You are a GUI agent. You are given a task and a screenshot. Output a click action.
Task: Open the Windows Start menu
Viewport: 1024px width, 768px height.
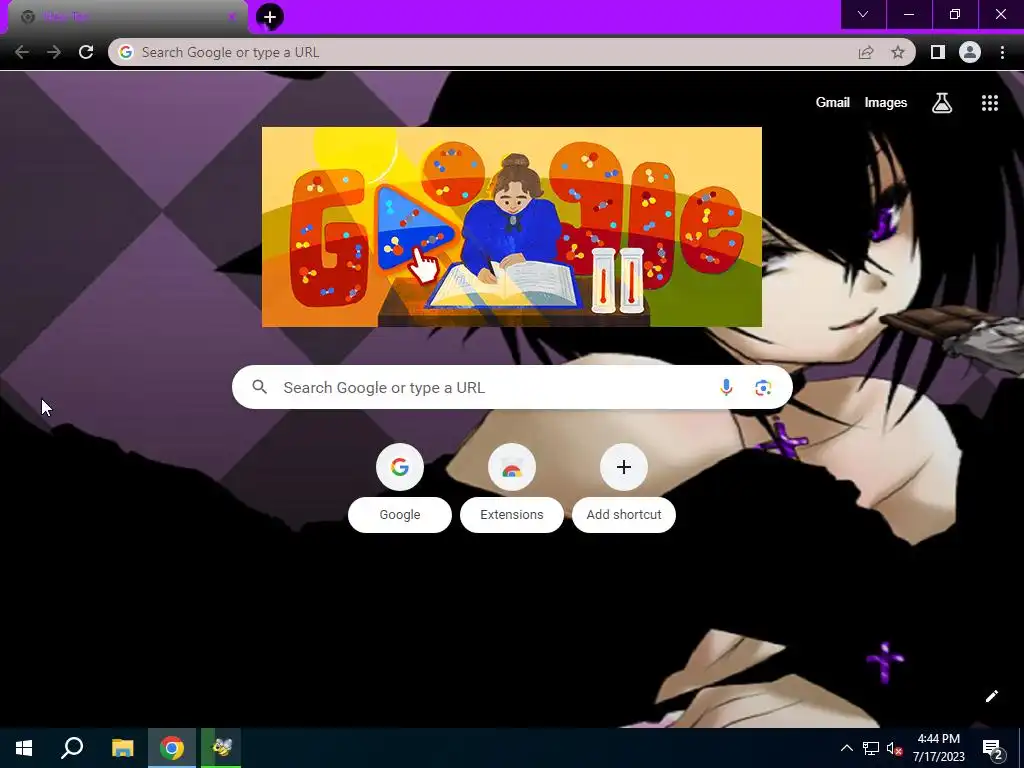[x=24, y=748]
